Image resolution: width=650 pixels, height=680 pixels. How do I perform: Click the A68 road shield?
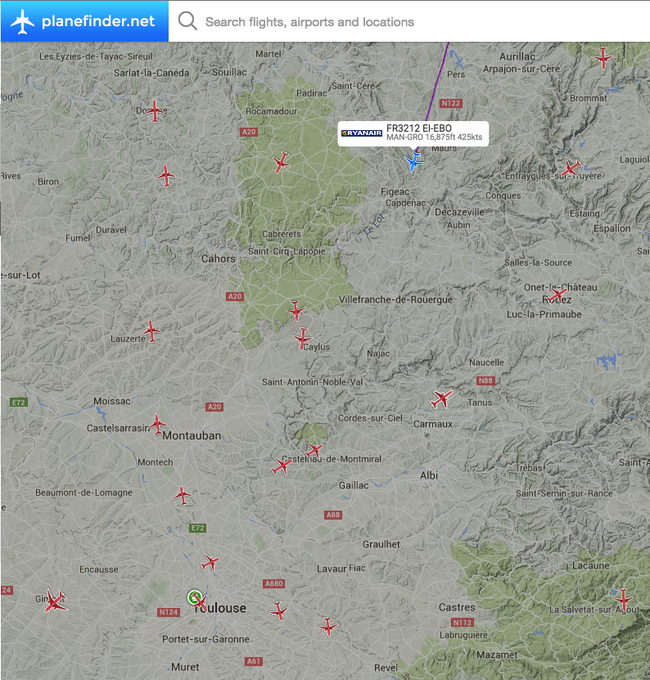[333, 515]
